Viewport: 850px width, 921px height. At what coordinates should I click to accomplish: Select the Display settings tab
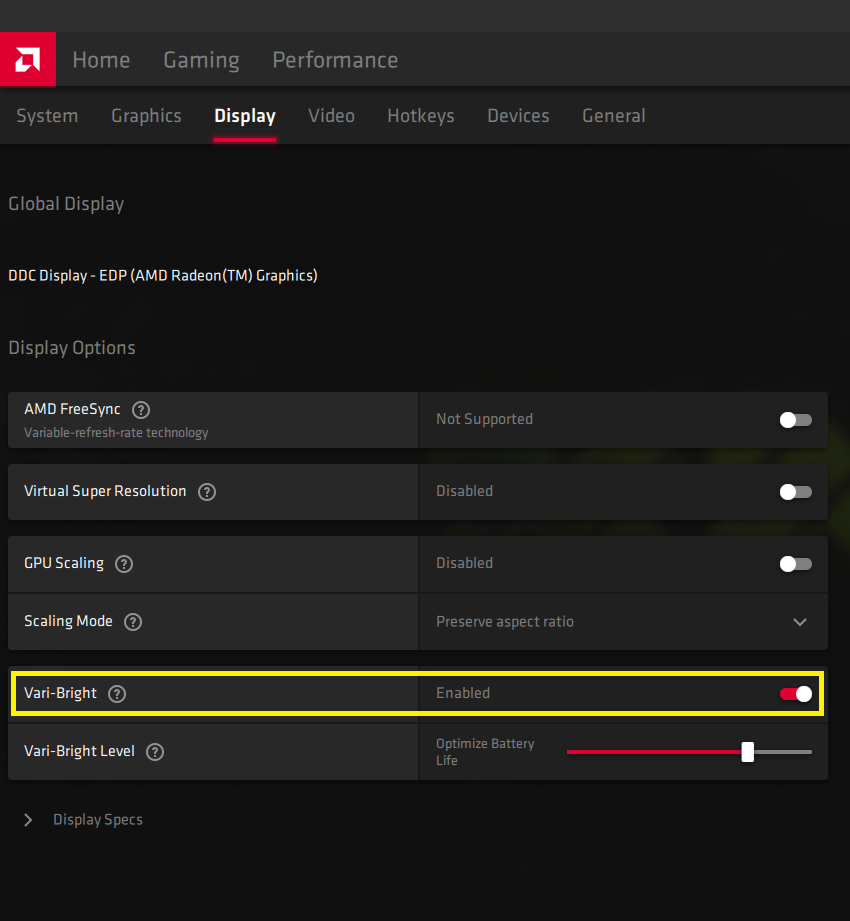[x=245, y=116]
